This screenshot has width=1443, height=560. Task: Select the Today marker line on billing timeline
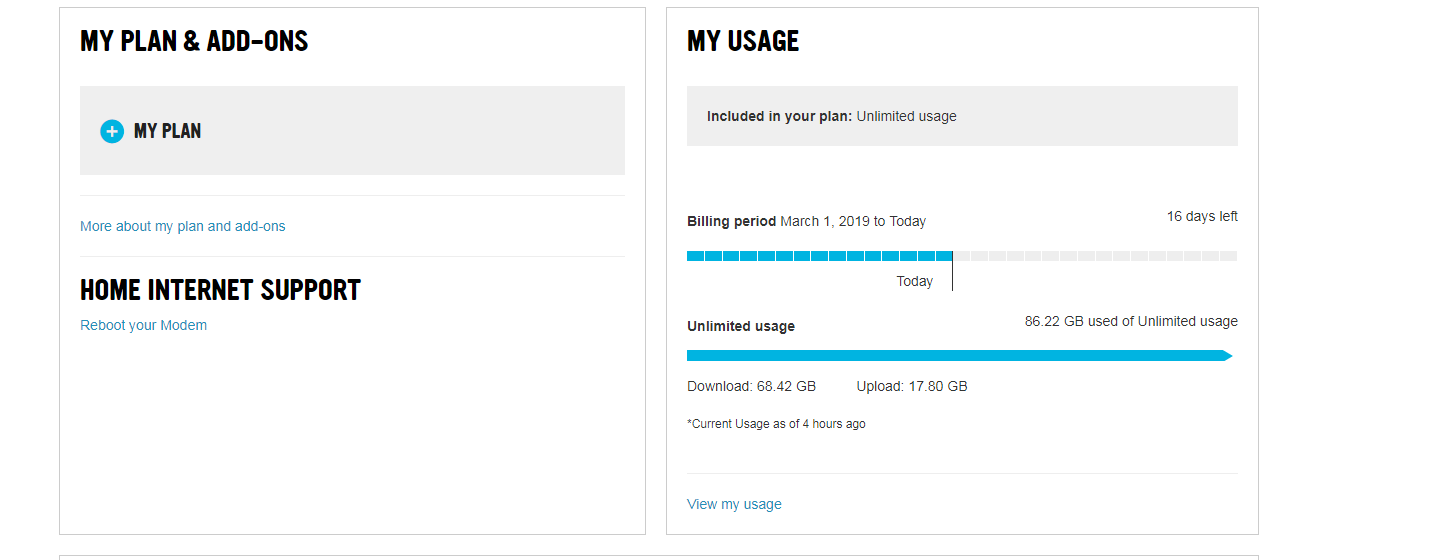[952, 274]
